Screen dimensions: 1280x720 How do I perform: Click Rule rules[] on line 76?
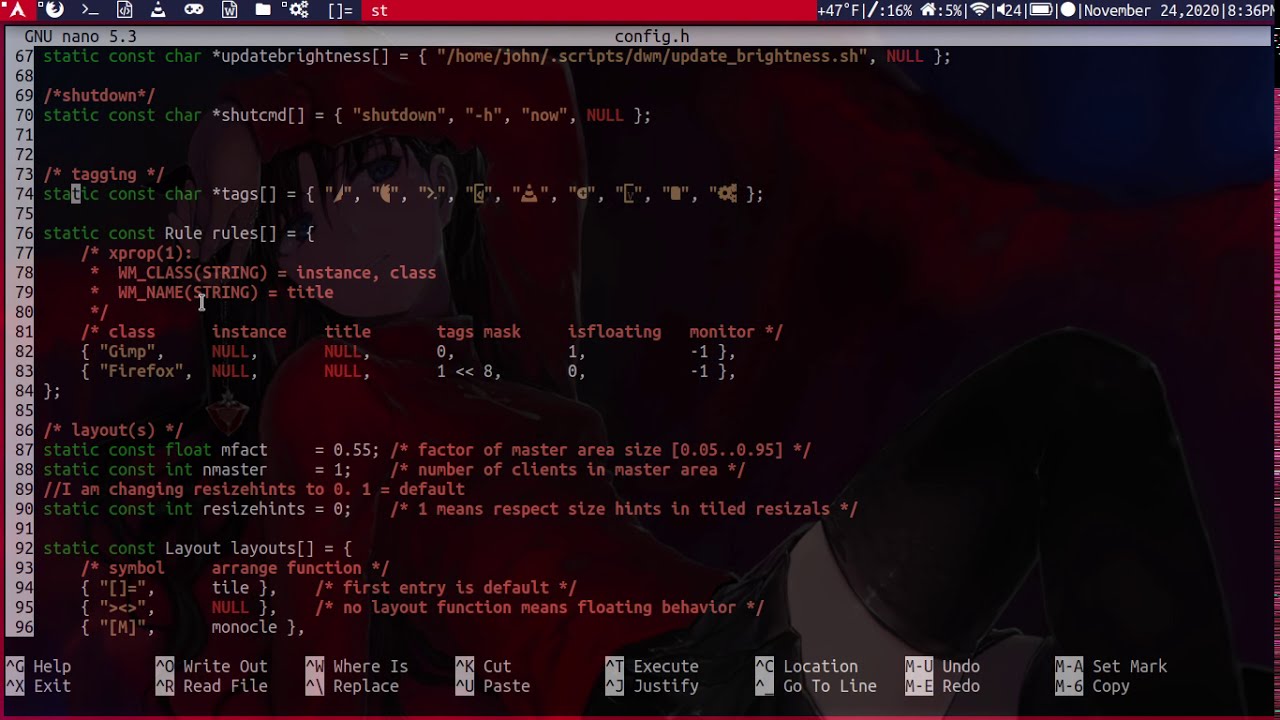coord(221,234)
